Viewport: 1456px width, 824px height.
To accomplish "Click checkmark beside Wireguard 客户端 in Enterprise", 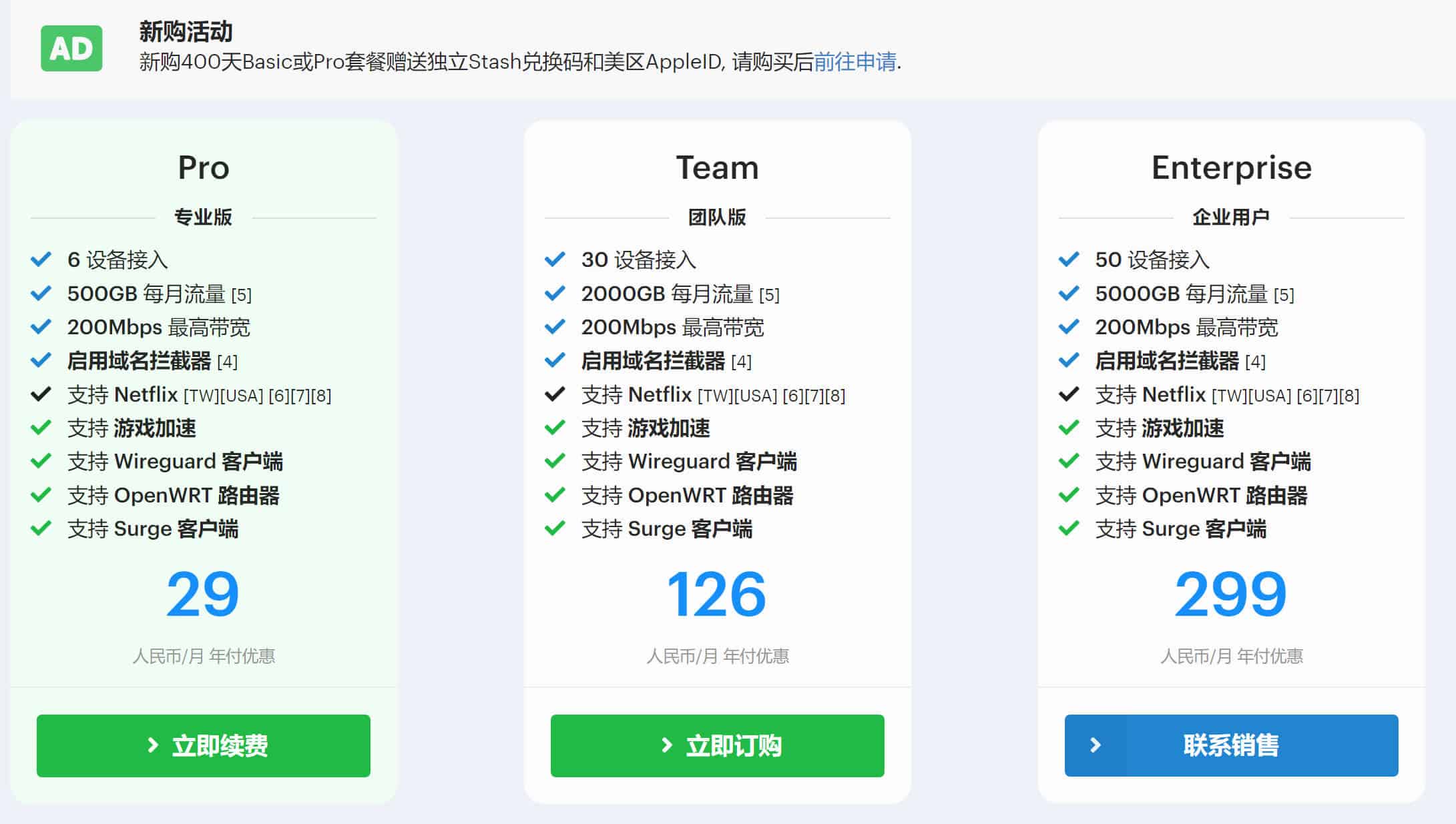I will [1069, 461].
